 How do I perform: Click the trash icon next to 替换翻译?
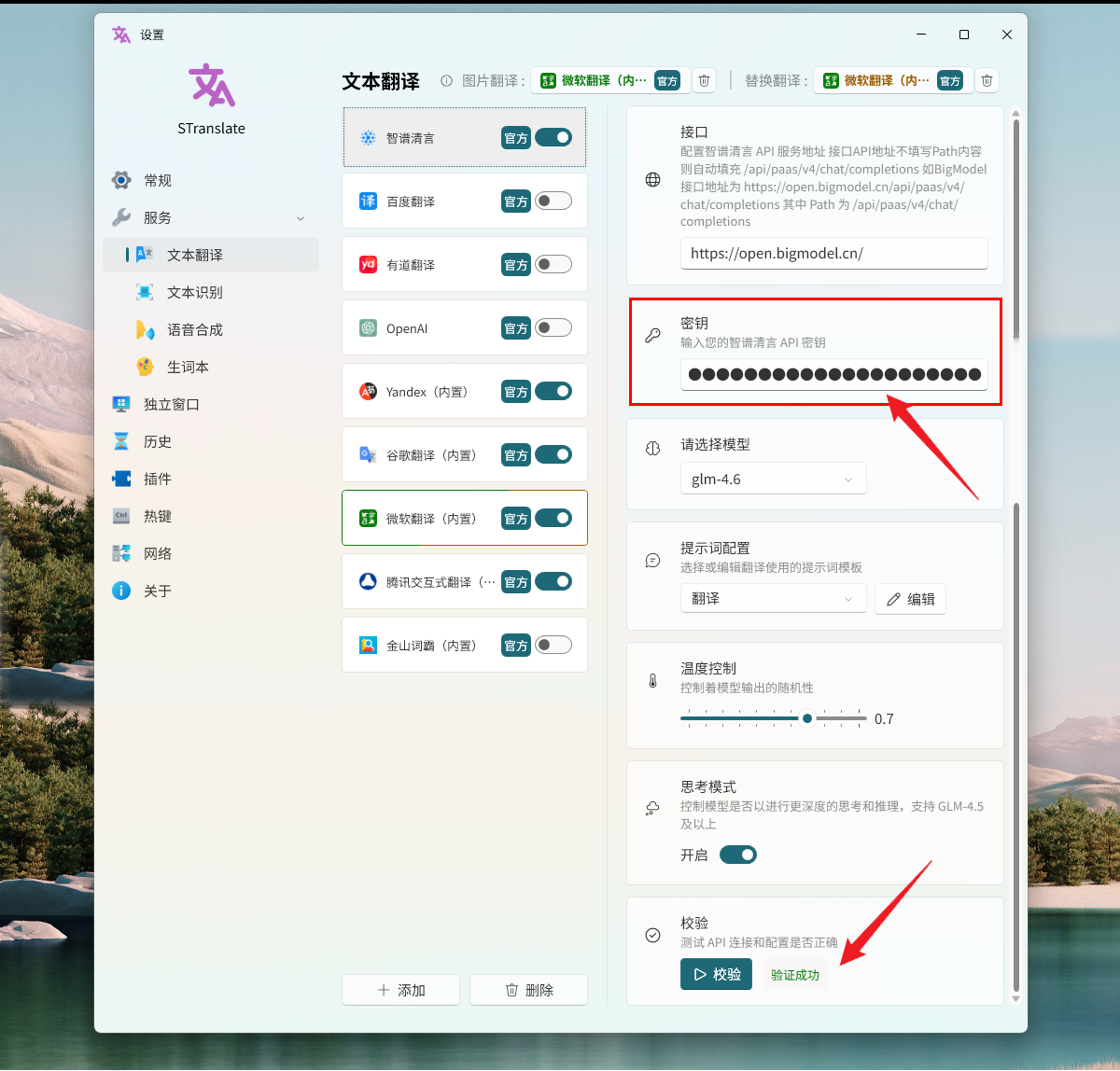coord(987,81)
